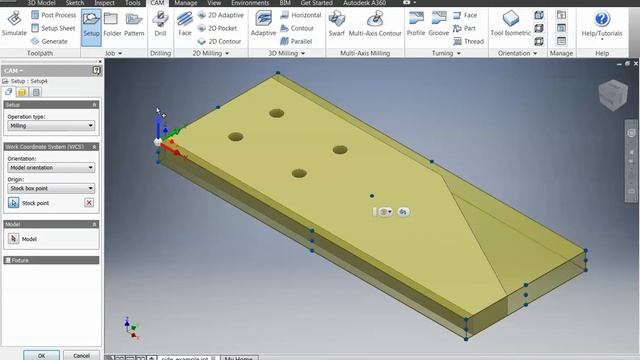Switch to Tool Isometric view
This screenshot has width=640, height=360.
[511, 24]
